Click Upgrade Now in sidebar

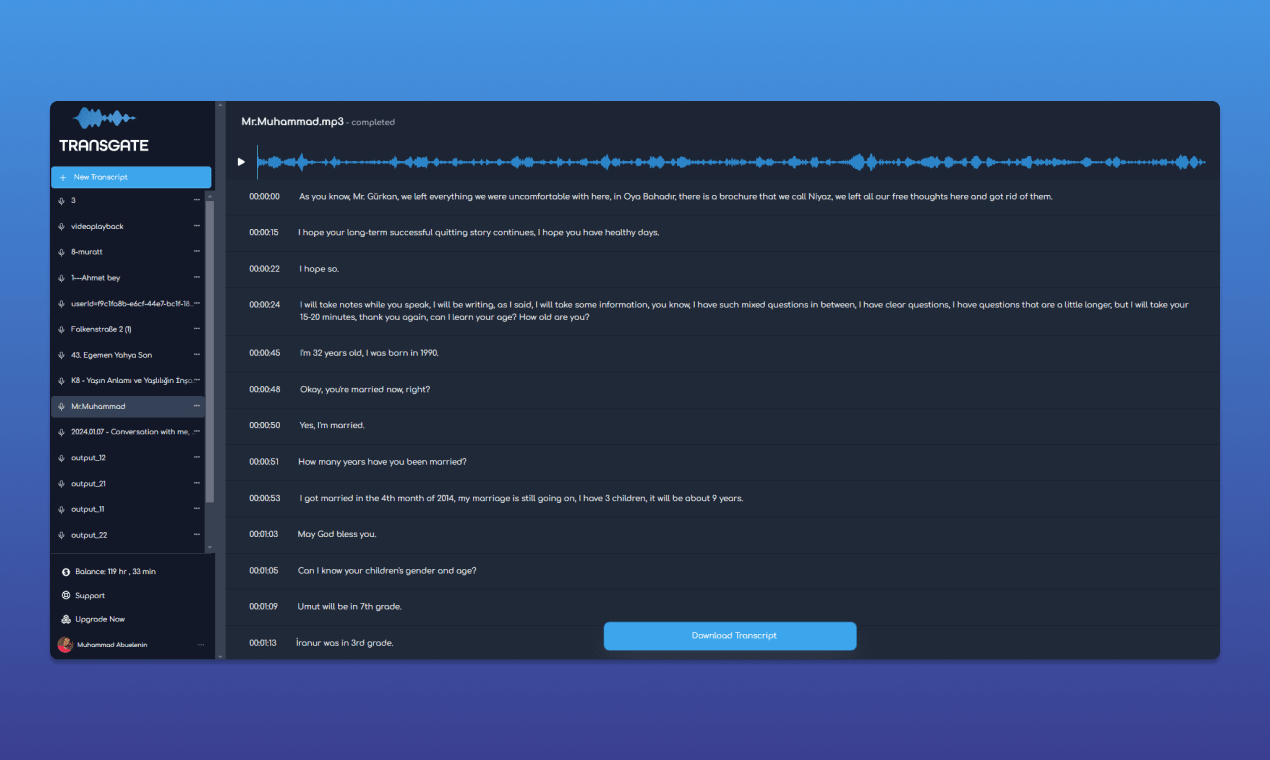coord(100,620)
